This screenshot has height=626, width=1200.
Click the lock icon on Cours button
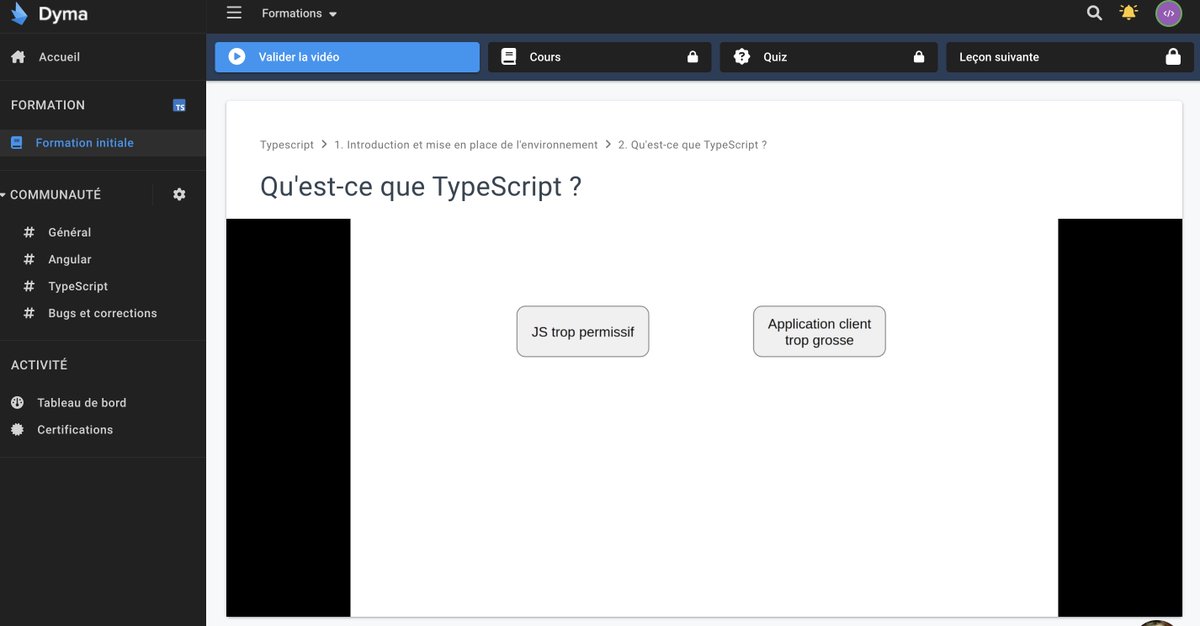692,57
